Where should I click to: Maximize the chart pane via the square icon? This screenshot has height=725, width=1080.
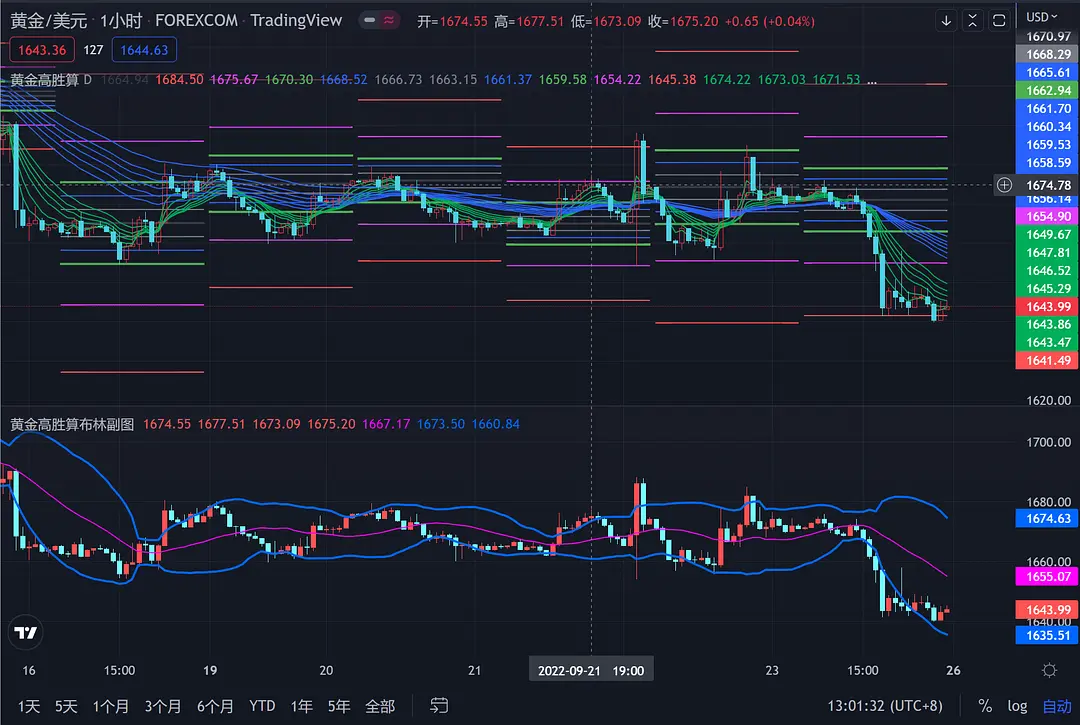pyautogui.click(x=998, y=20)
